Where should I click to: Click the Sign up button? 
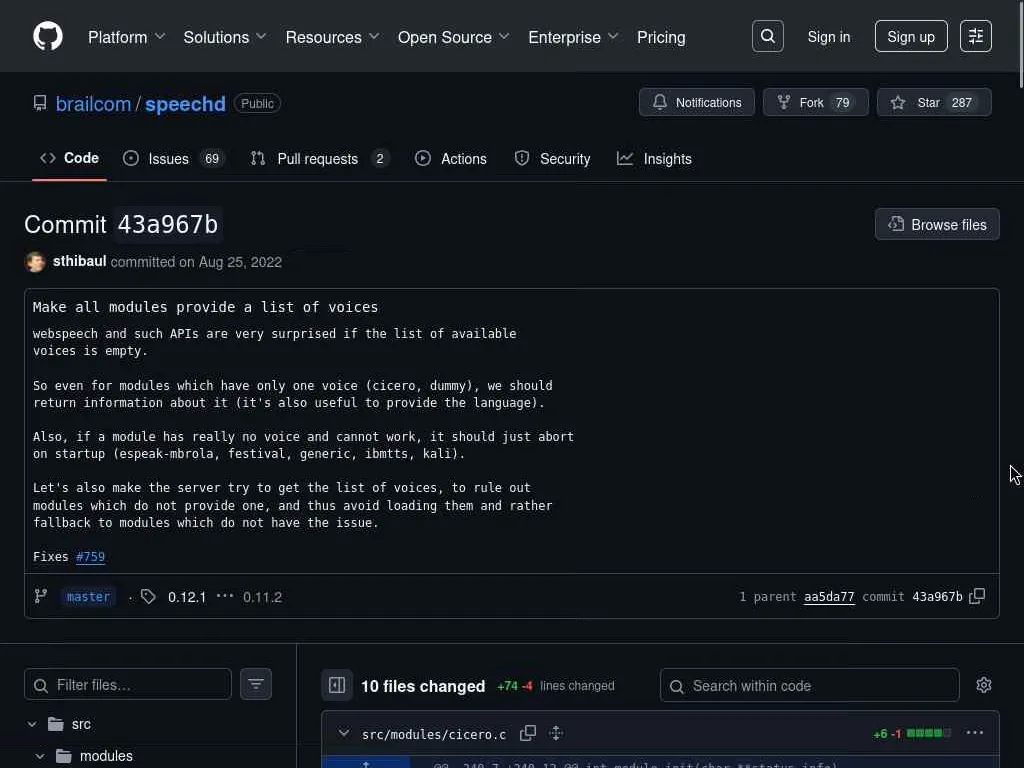[910, 37]
